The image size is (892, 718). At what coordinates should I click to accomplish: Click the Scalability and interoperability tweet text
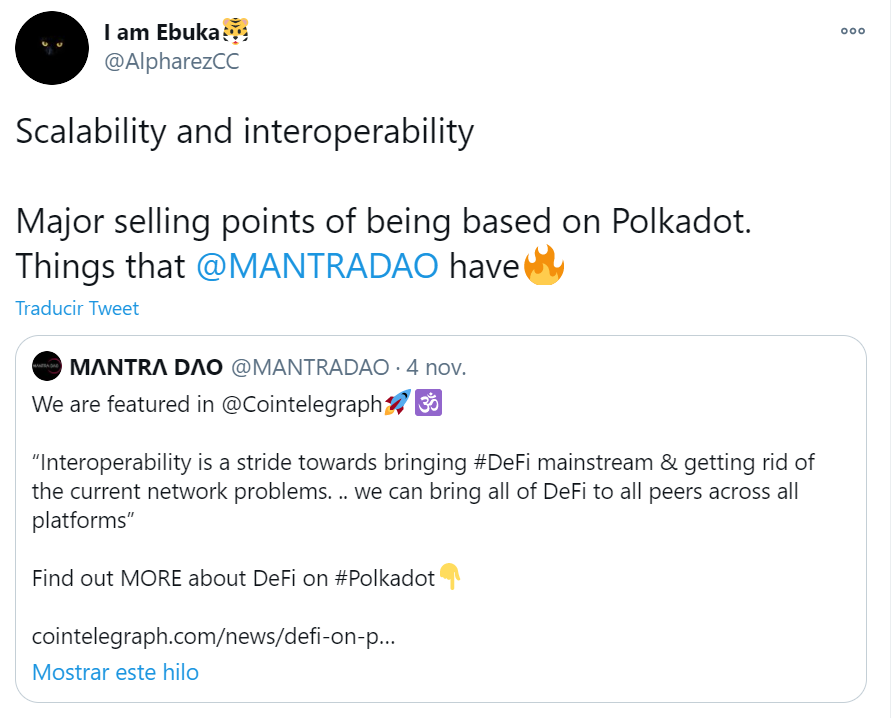[244, 132]
